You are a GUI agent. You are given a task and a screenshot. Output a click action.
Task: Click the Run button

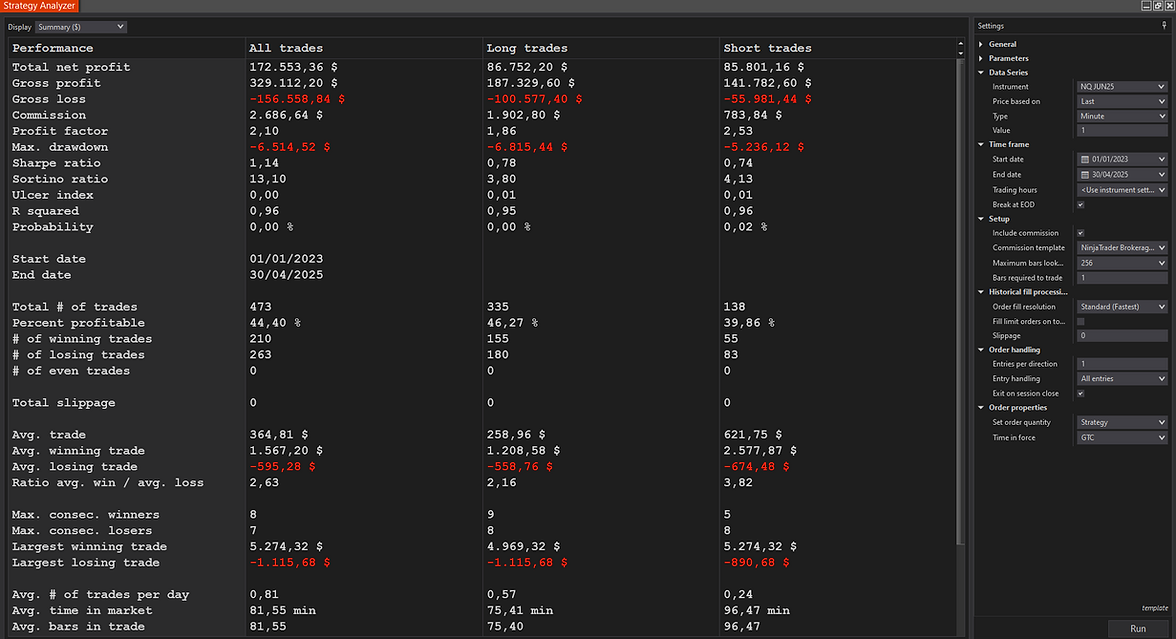click(x=1138, y=628)
